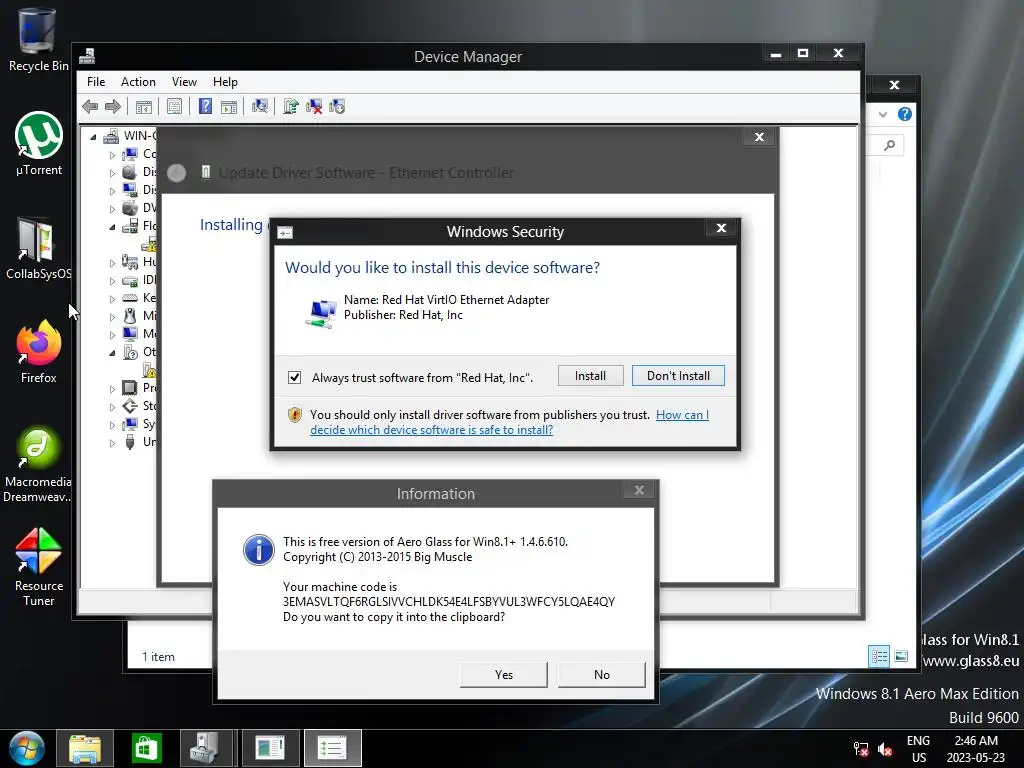Click Scan for hardware changes toolbar icon
The width and height of the screenshot is (1024, 768).
(x=260, y=106)
